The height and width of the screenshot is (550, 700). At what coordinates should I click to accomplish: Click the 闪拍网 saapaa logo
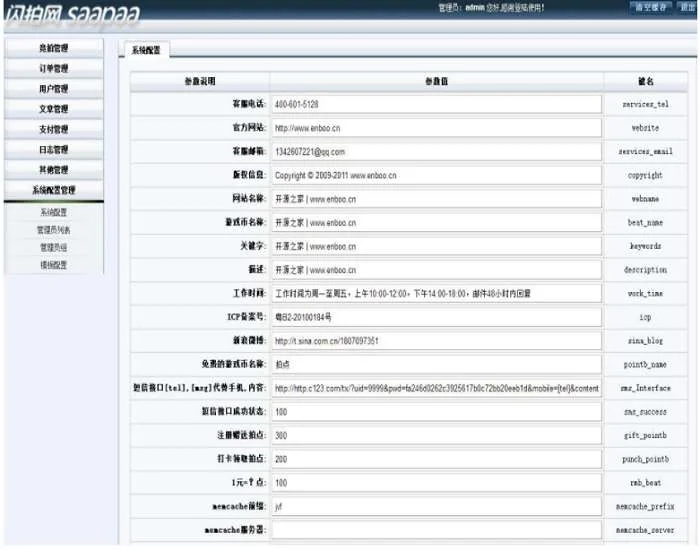pos(70,14)
